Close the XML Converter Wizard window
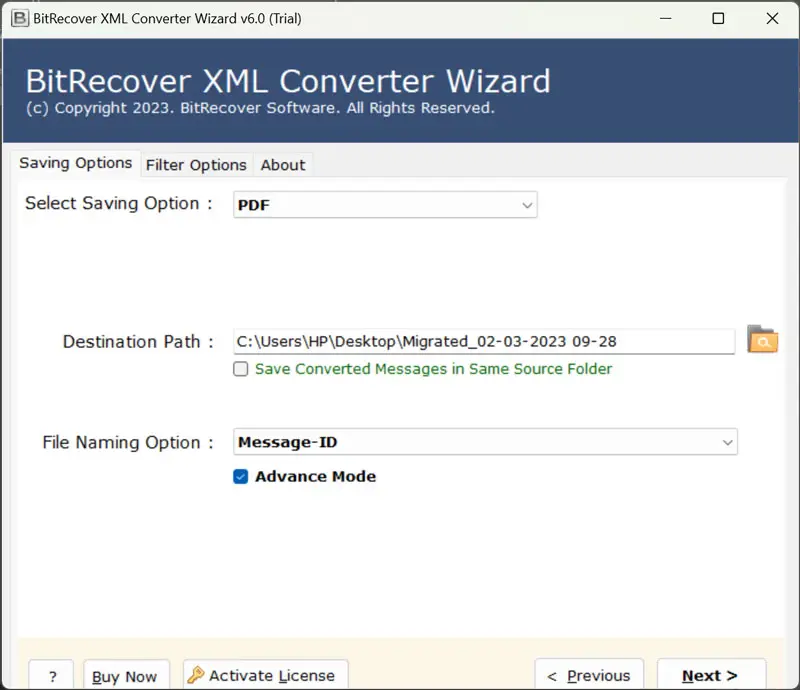Viewport: 800px width, 690px height. coord(772,19)
